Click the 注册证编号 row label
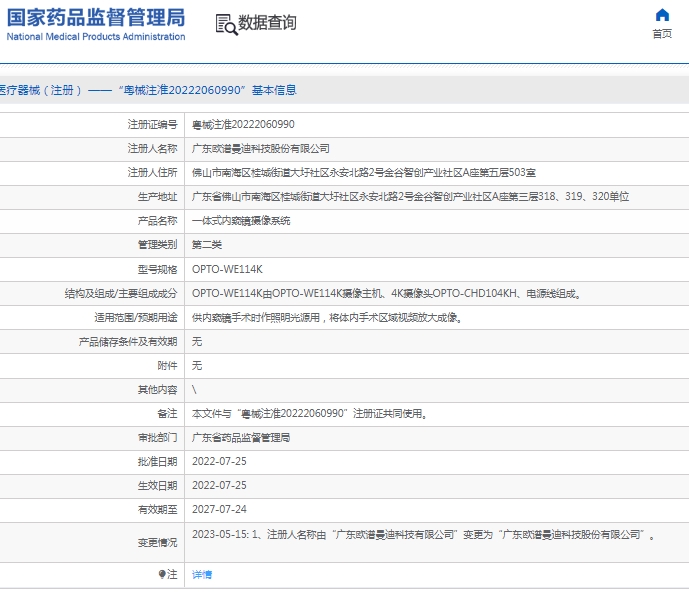This screenshot has height=592, width=689. pos(152,125)
